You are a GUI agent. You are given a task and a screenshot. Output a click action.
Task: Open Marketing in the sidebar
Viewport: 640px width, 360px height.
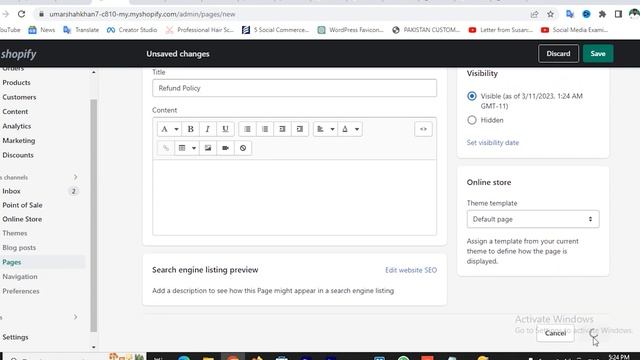tap(19, 140)
